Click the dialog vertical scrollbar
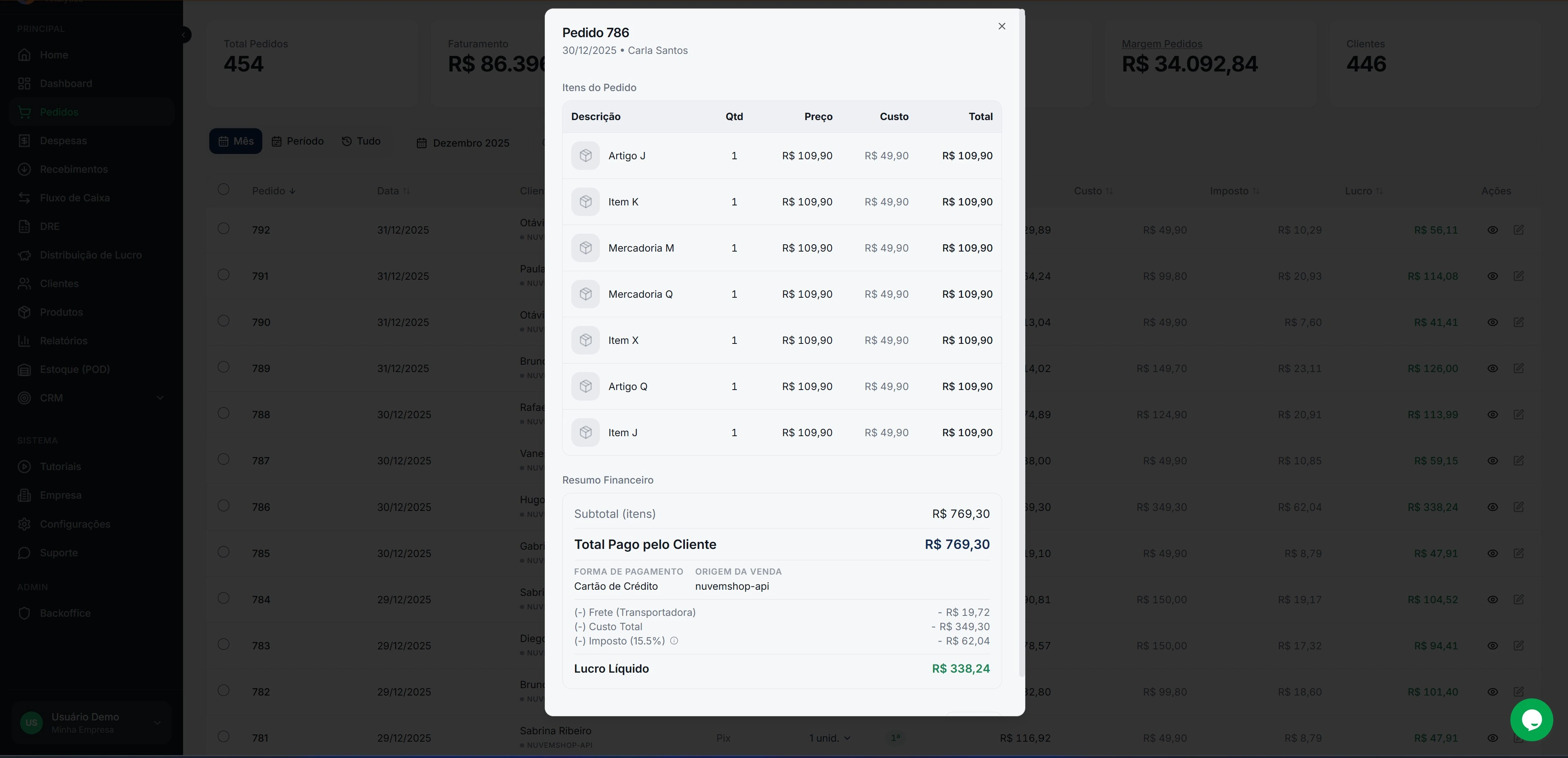The image size is (1568, 758). tap(1021, 343)
